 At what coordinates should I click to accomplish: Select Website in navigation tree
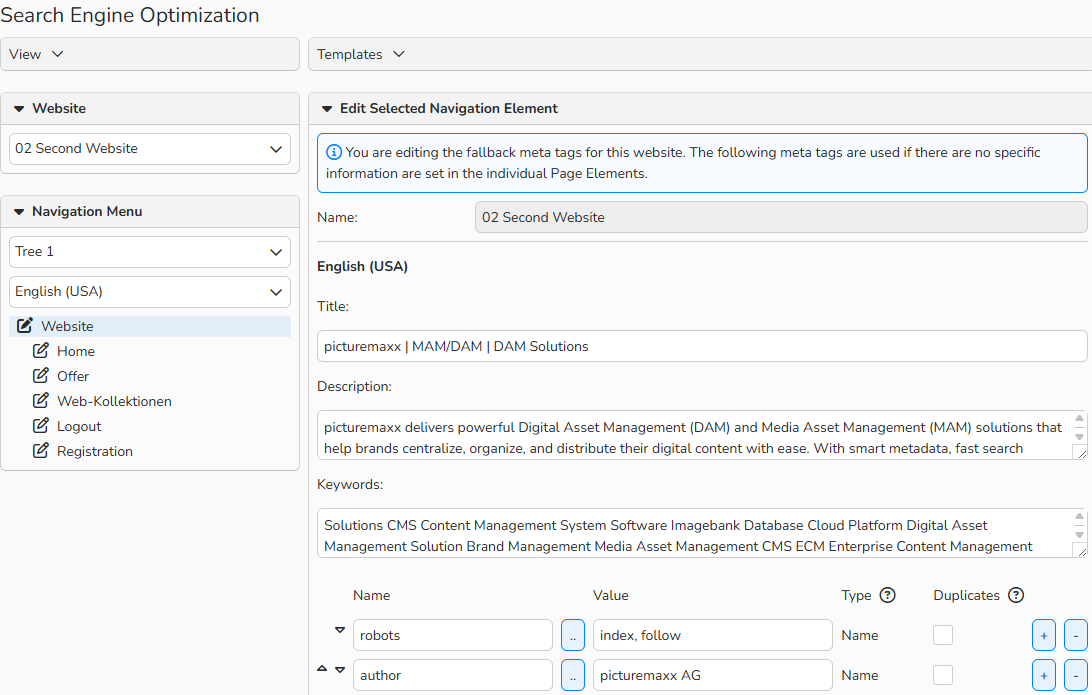click(67, 326)
